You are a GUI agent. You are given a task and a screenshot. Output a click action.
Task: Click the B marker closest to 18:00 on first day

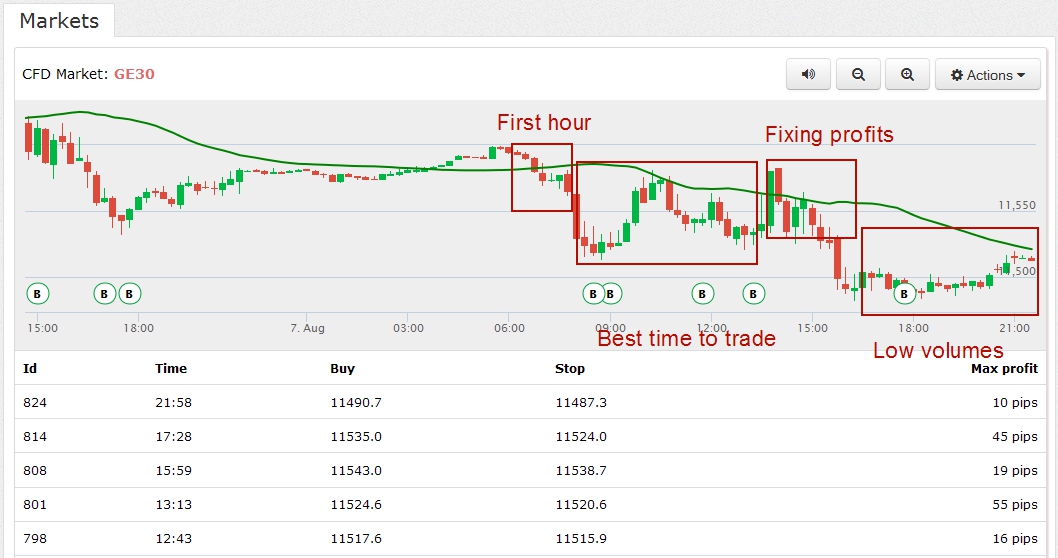pyautogui.click(x=130, y=294)
